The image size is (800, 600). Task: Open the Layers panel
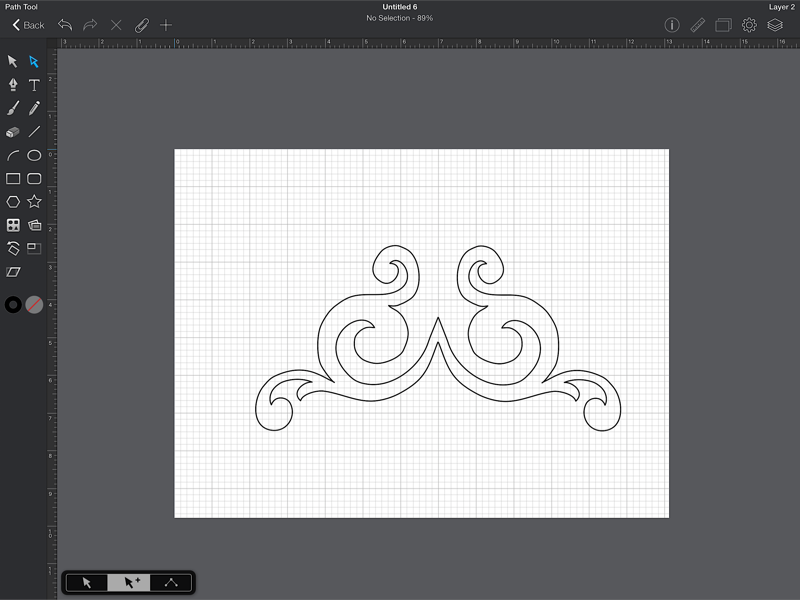pos(775,25)
